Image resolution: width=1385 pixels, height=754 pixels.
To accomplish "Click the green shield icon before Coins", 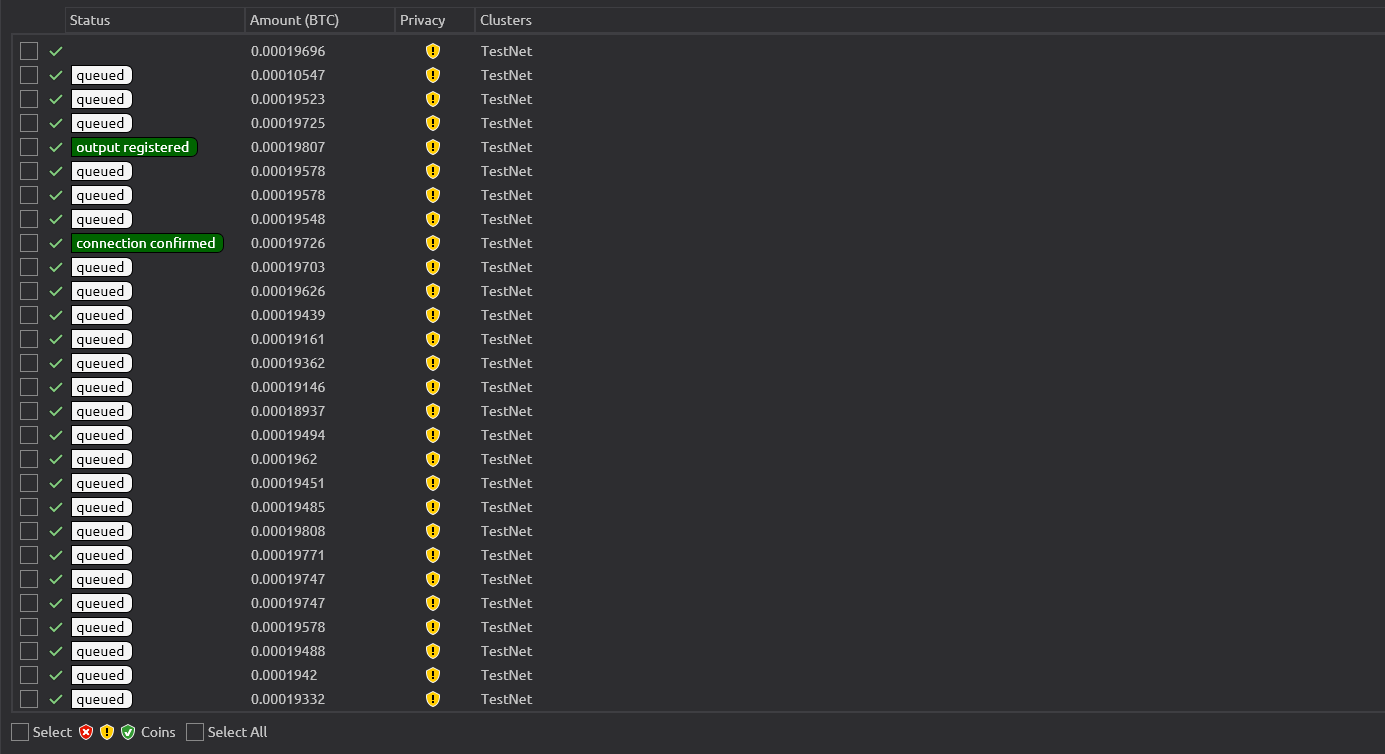I will pos(128,732).
